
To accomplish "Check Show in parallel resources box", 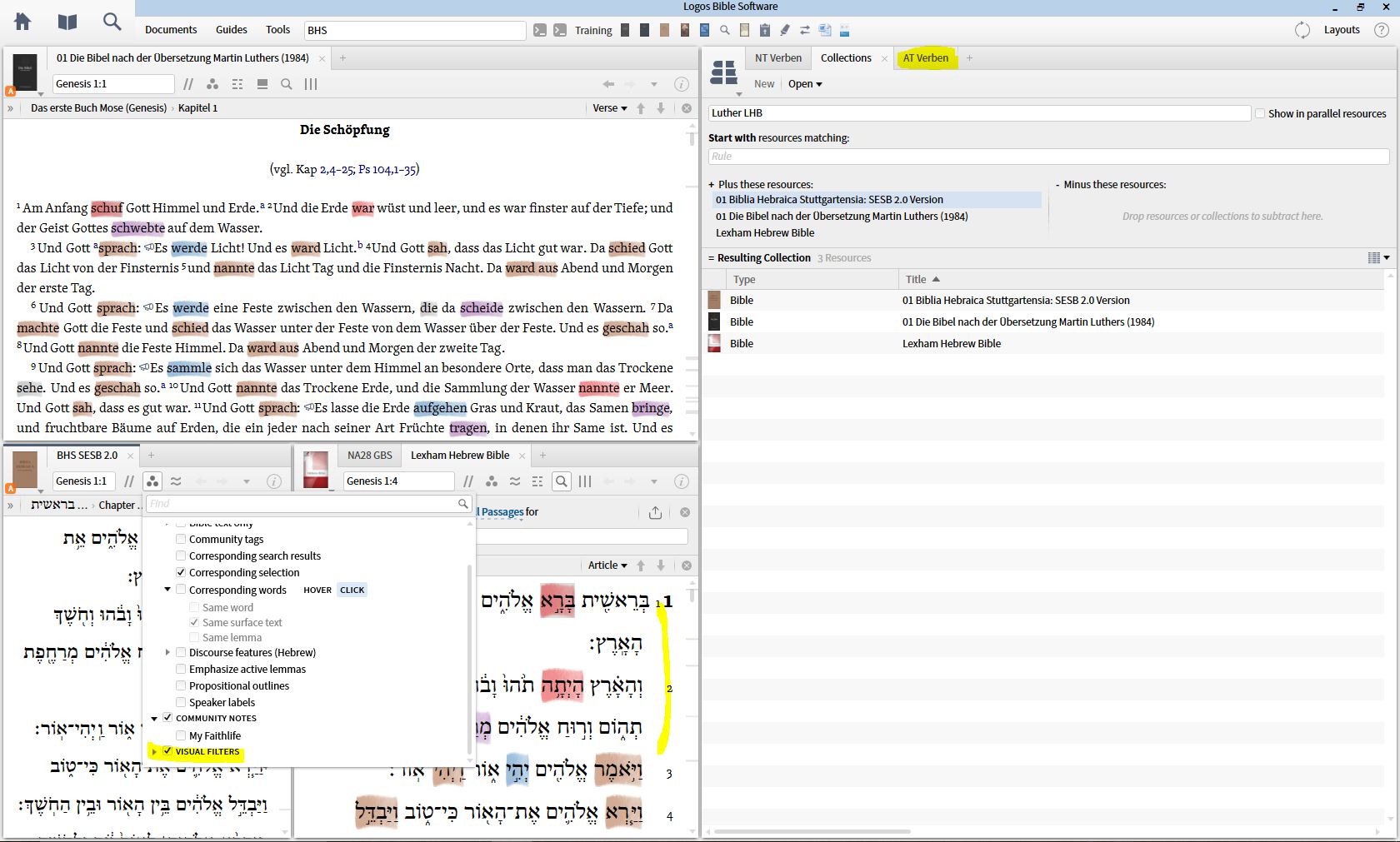I will pyautogui.click(x=1260, y=113).
